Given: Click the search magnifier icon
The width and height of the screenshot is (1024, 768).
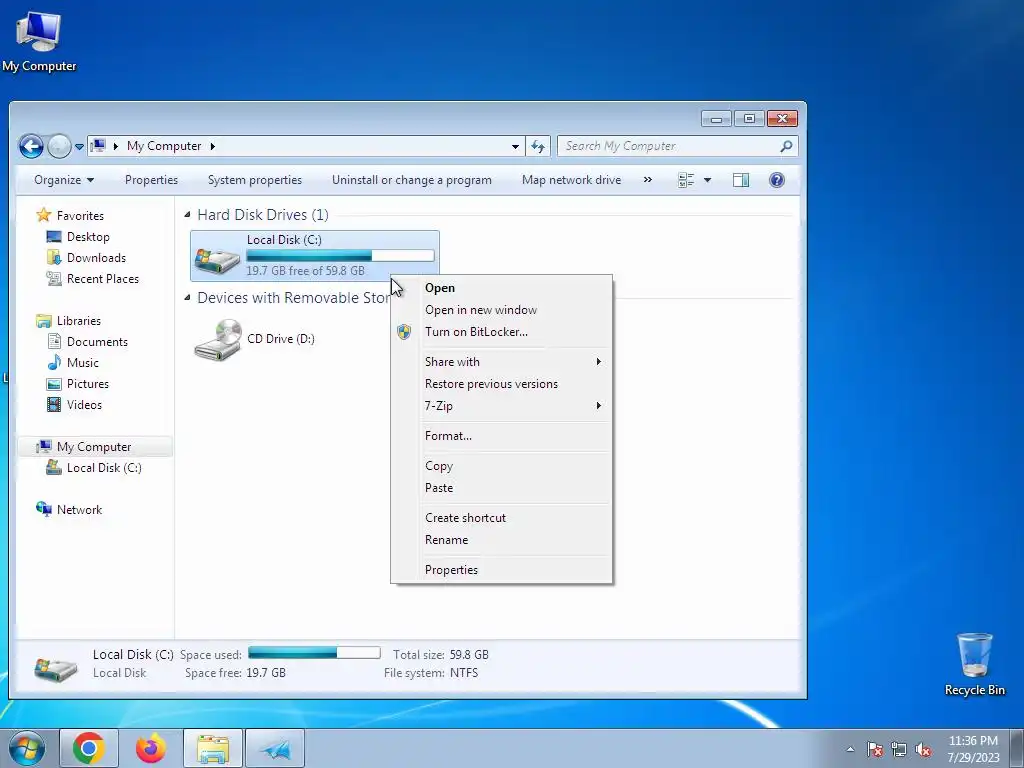Looking at the screenshot, I should (786, 146).
